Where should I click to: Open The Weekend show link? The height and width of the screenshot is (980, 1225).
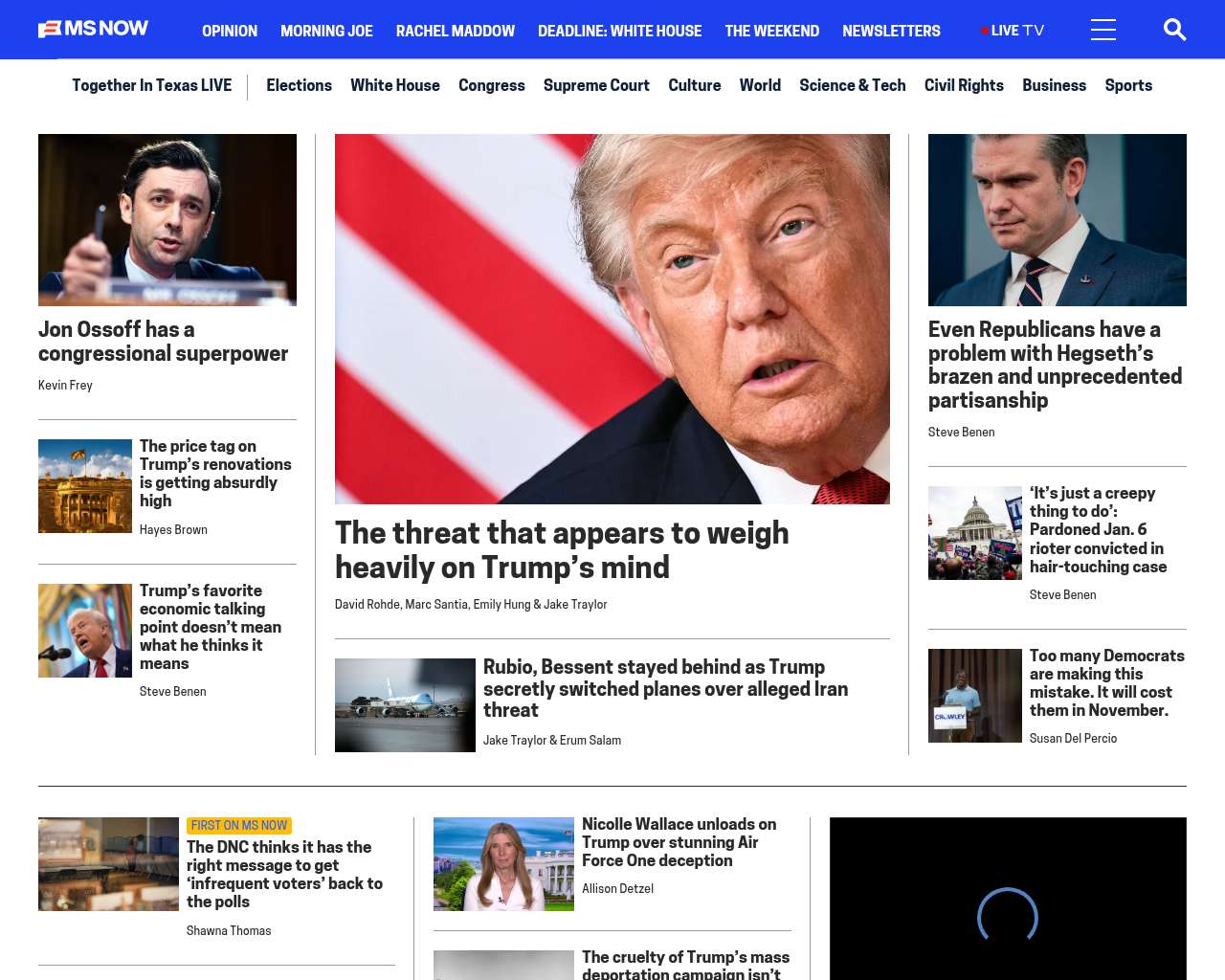pos(771,31)
